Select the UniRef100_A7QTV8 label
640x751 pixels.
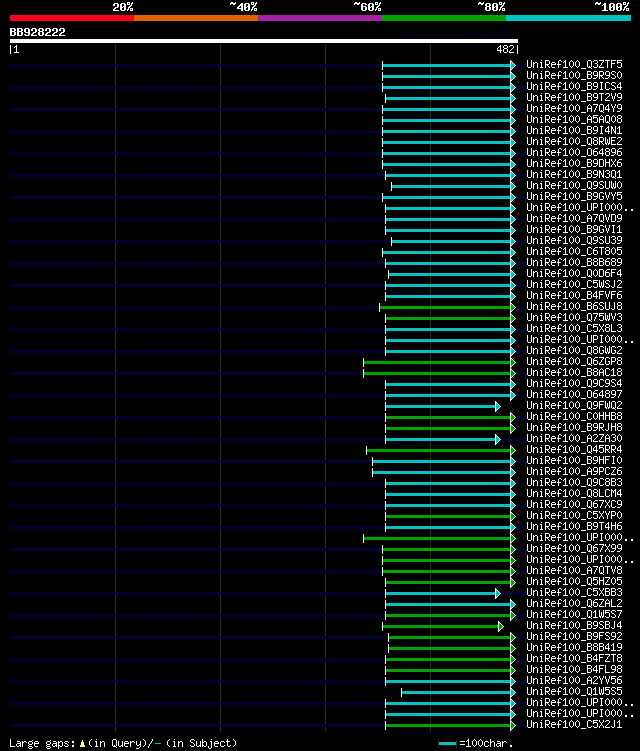(574, 570)
